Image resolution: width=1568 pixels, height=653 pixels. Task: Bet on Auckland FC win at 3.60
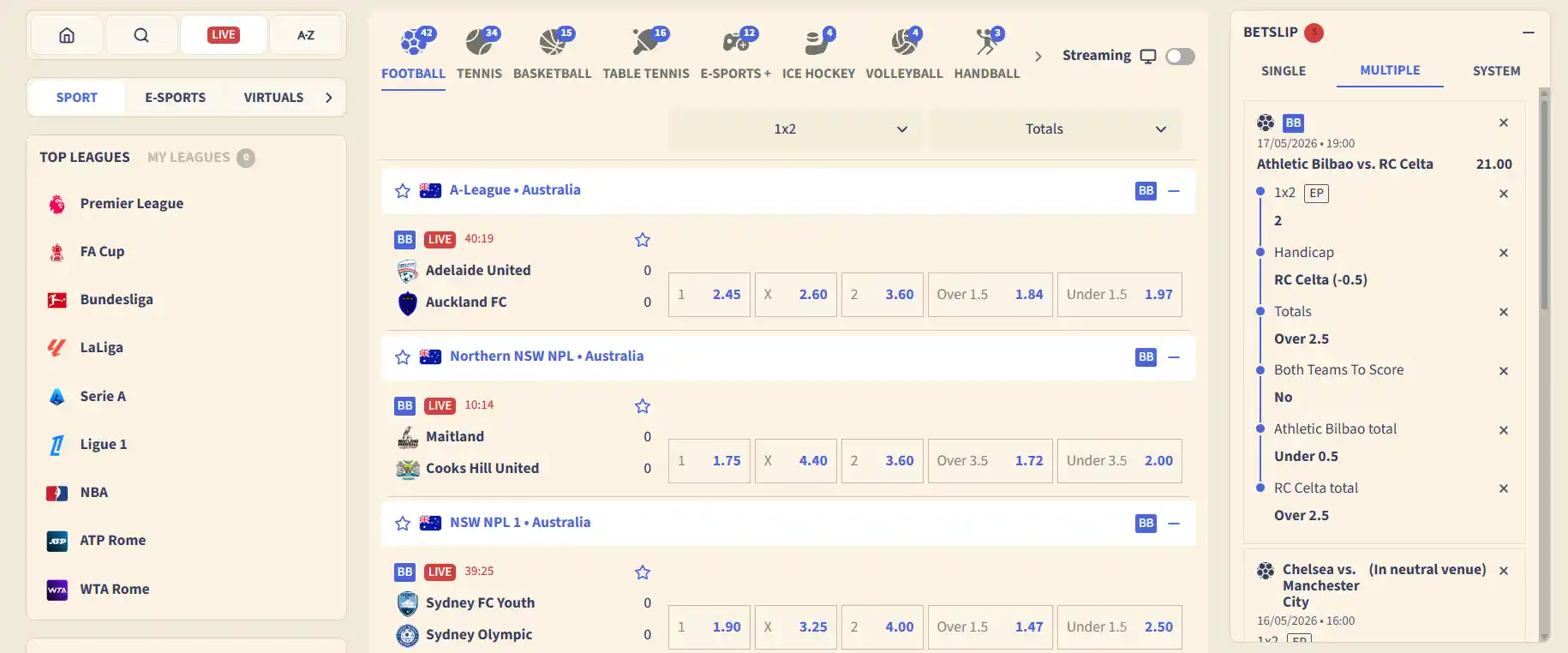(883, 295)
